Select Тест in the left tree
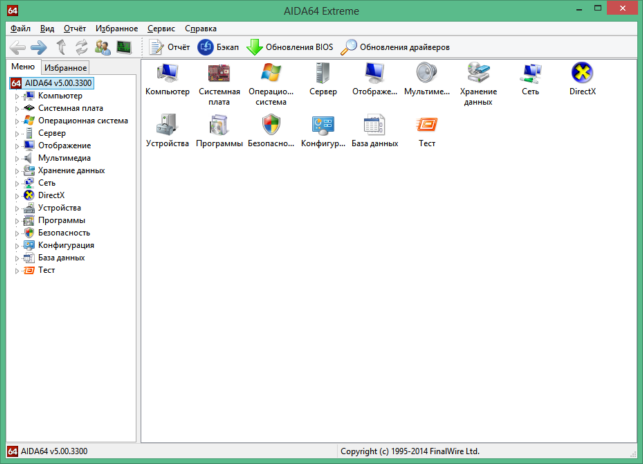Viewport: 643px width, 464px height. tap(46, 270)
